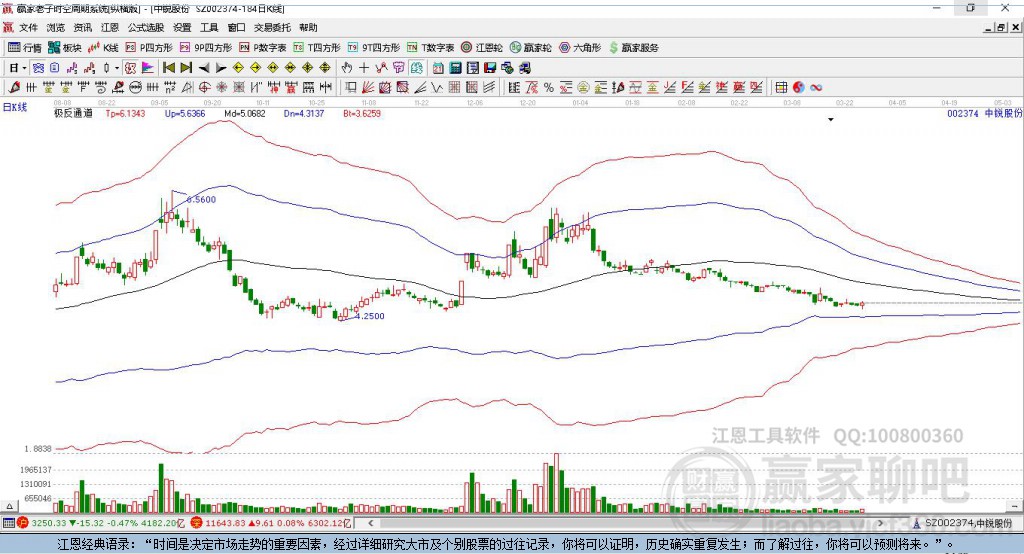The height and width of the screenshot is (554, 1024).
Task: Open the T数字表 tool
Action: (430, 48)
